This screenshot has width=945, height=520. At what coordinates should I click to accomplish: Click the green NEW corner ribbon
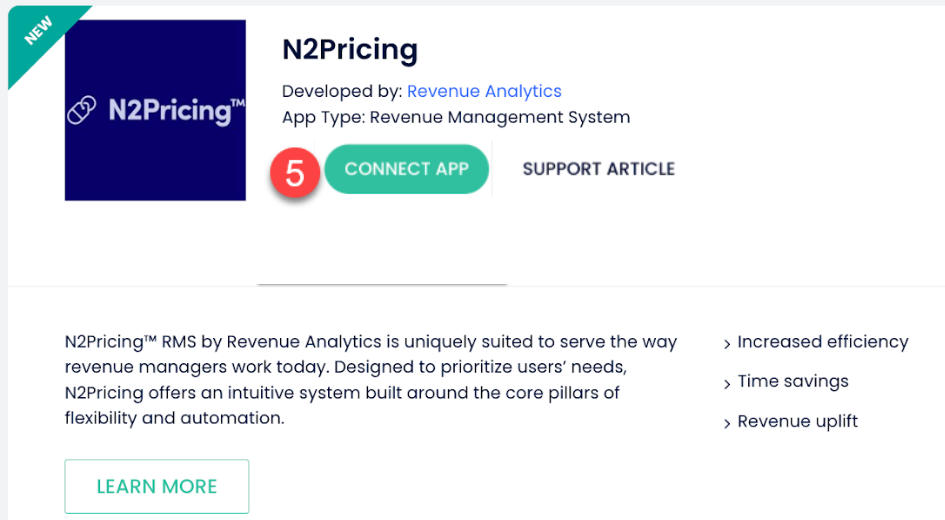pos(39,33)
